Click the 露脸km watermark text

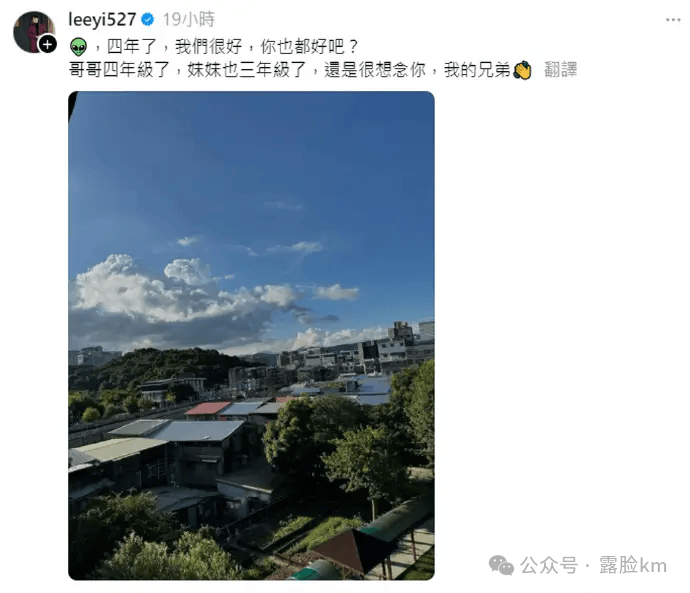coord(633,565)
